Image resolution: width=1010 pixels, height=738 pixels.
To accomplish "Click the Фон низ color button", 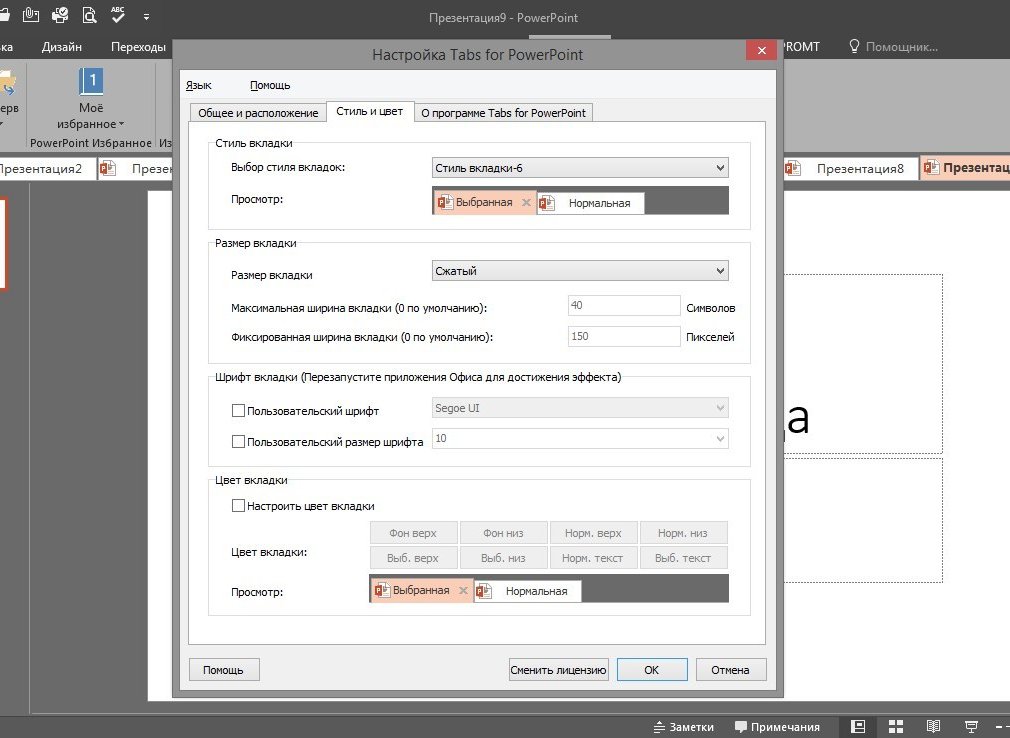I will tap(503, 533).
